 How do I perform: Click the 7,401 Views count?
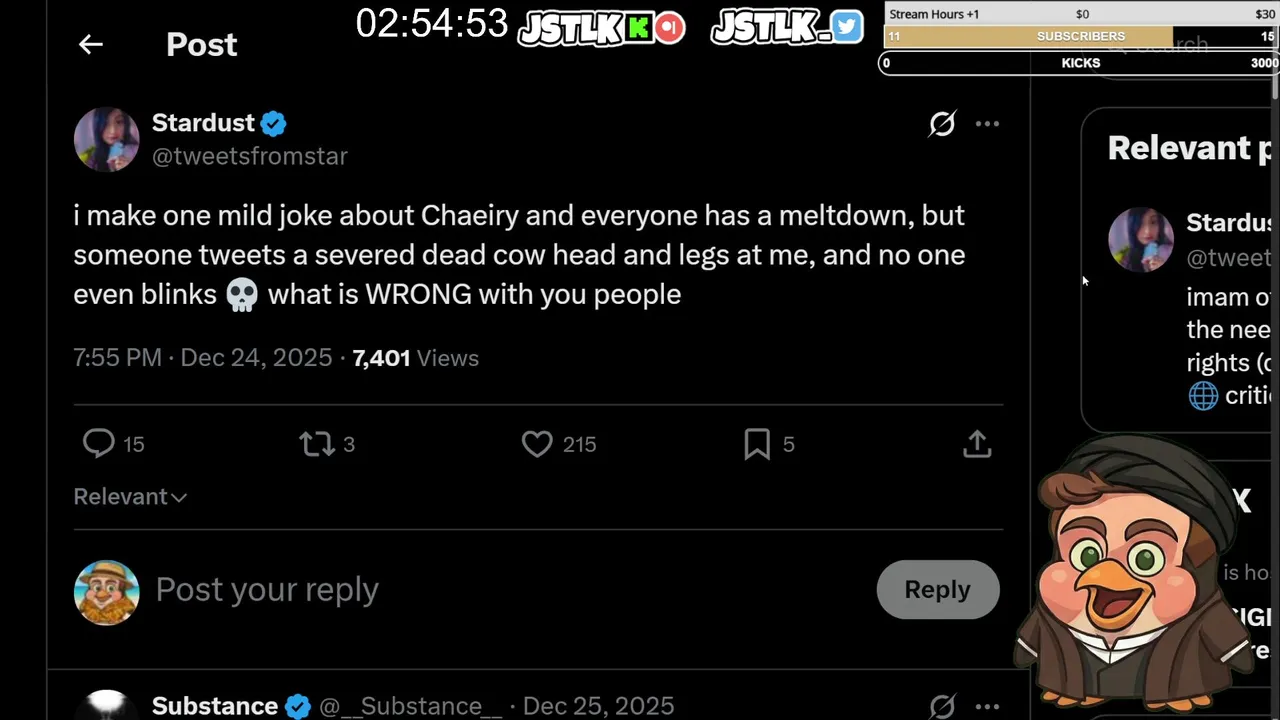coord(415,358)
